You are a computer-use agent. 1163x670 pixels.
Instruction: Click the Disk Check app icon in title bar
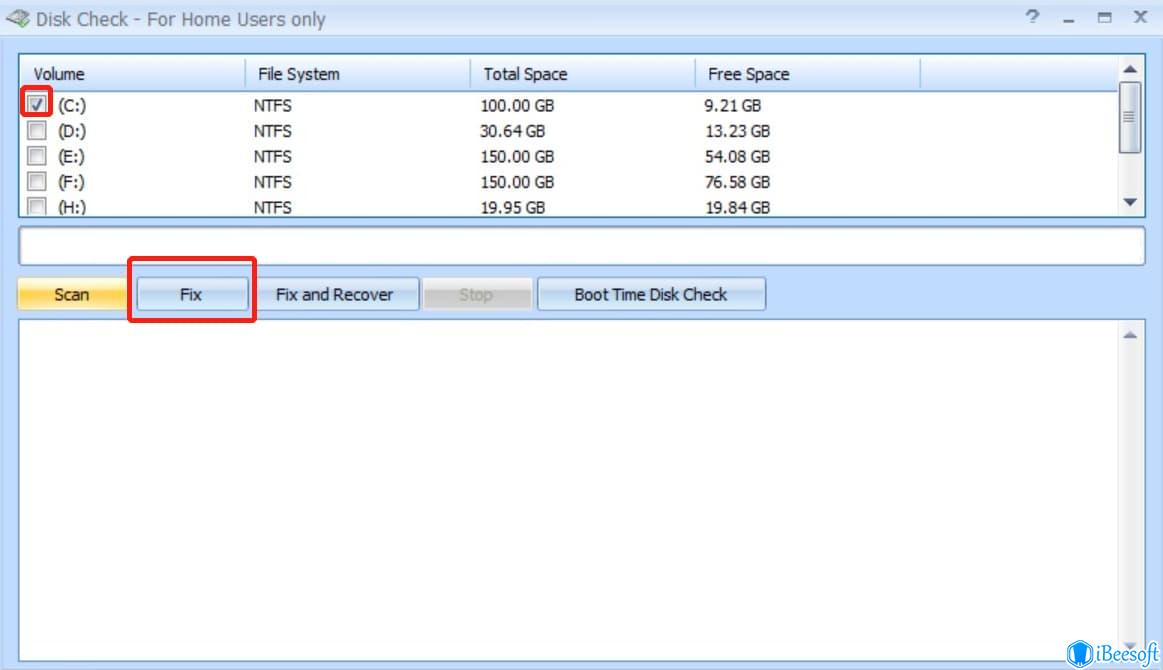tap(18, 19)
